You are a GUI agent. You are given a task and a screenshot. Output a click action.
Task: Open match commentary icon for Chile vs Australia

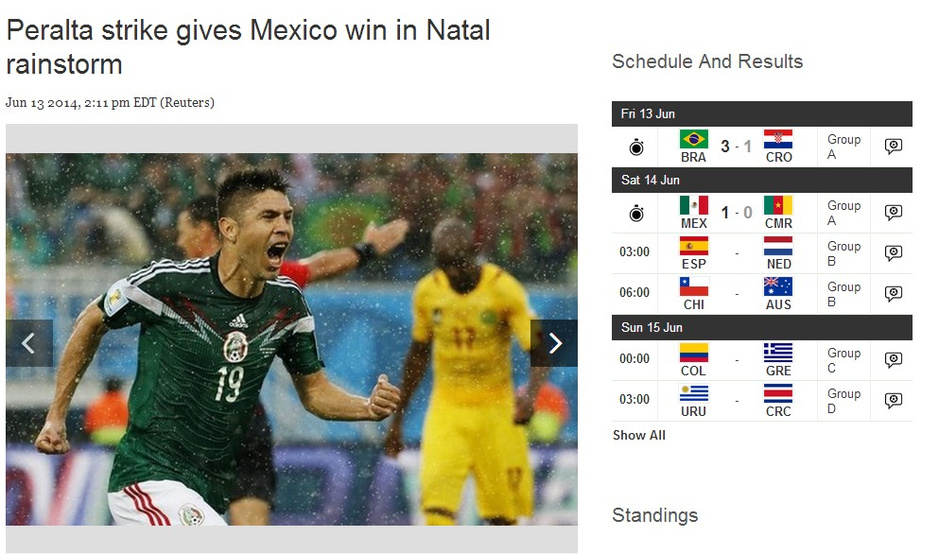point(893,293)
